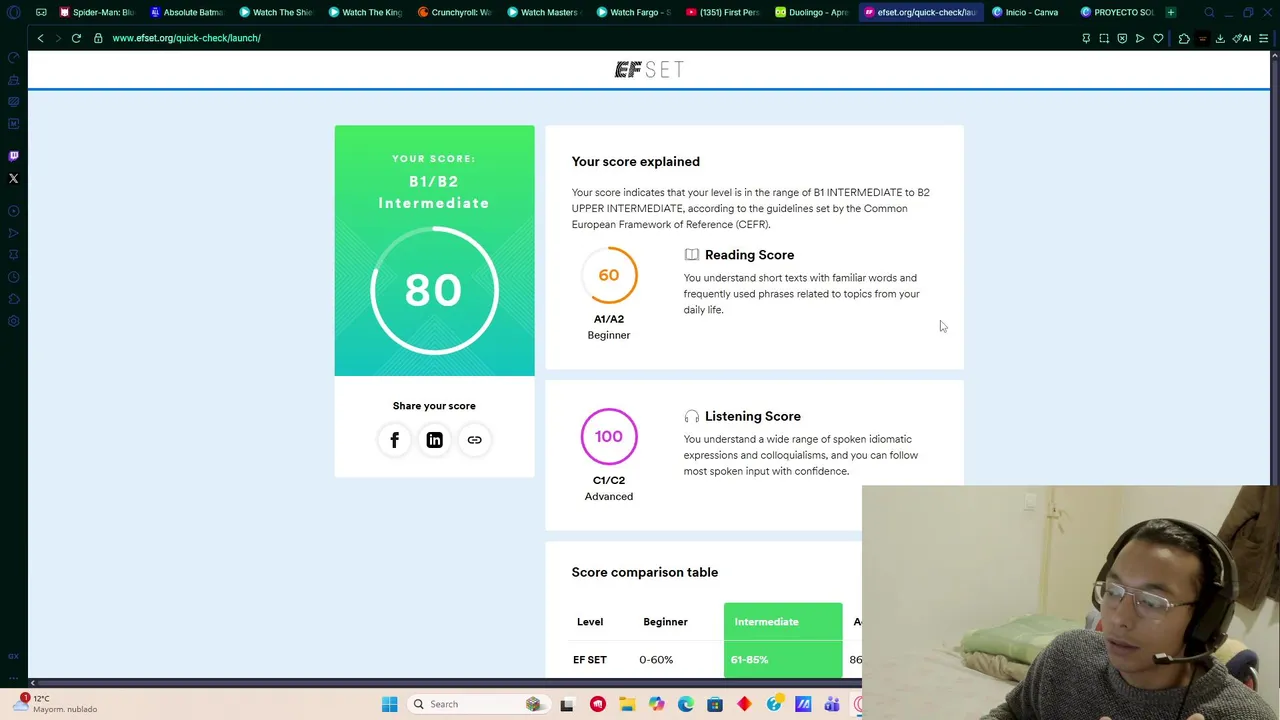Open Microsoft Store from taskbar

(x=715, y=704)
